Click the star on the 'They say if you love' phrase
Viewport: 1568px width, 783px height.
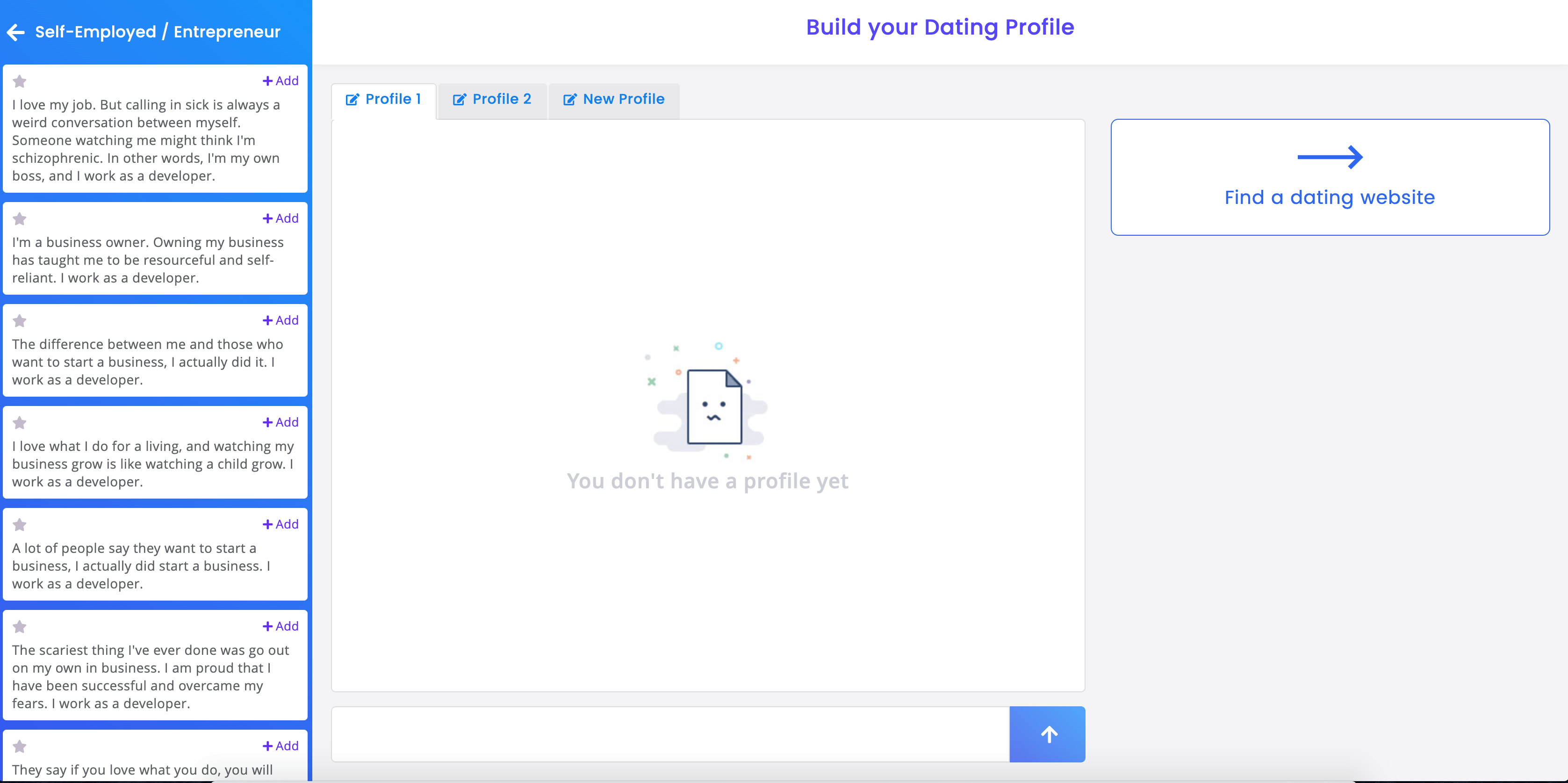coord(20,745)
